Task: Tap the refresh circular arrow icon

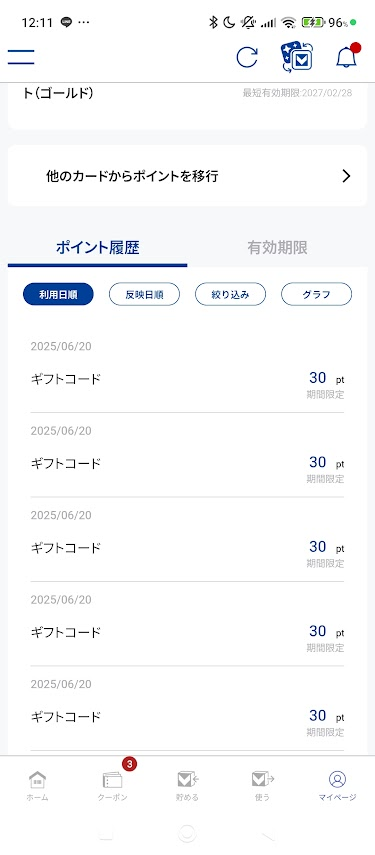Action: [247, 57]
